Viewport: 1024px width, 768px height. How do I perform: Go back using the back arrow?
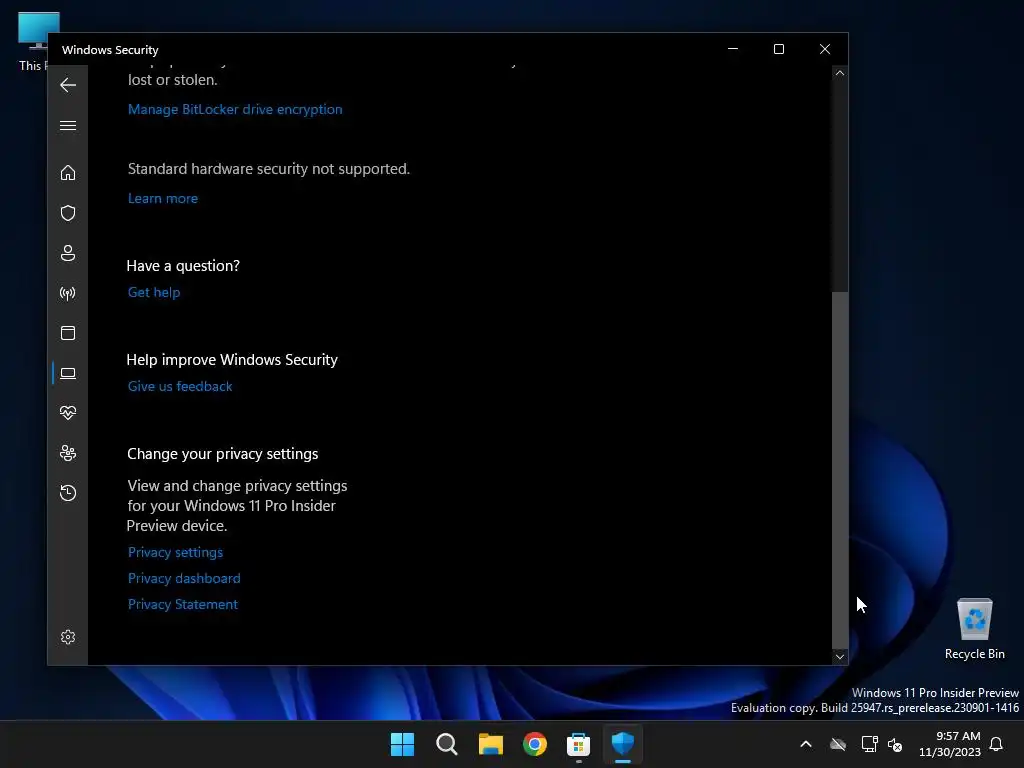(x=68, y=85)
